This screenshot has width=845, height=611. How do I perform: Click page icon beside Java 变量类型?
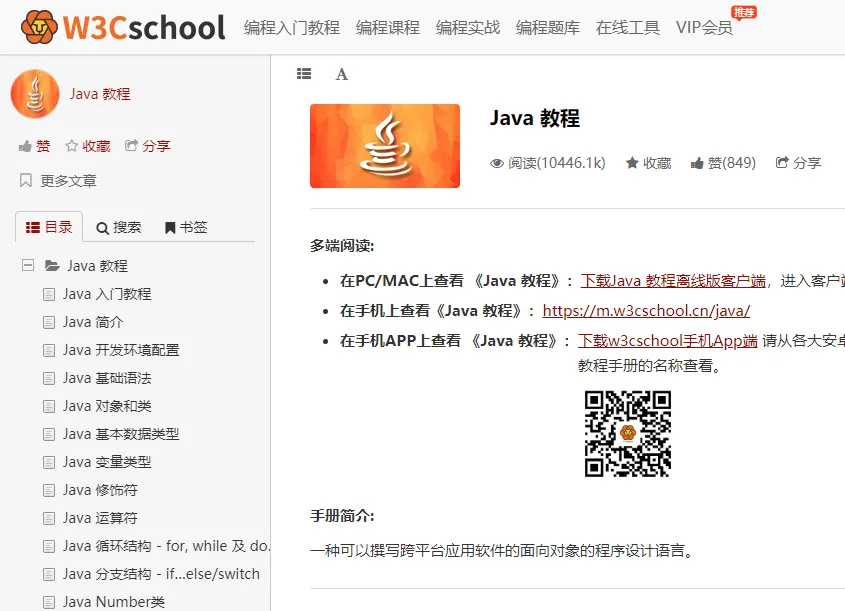click(x=49, y=462)
